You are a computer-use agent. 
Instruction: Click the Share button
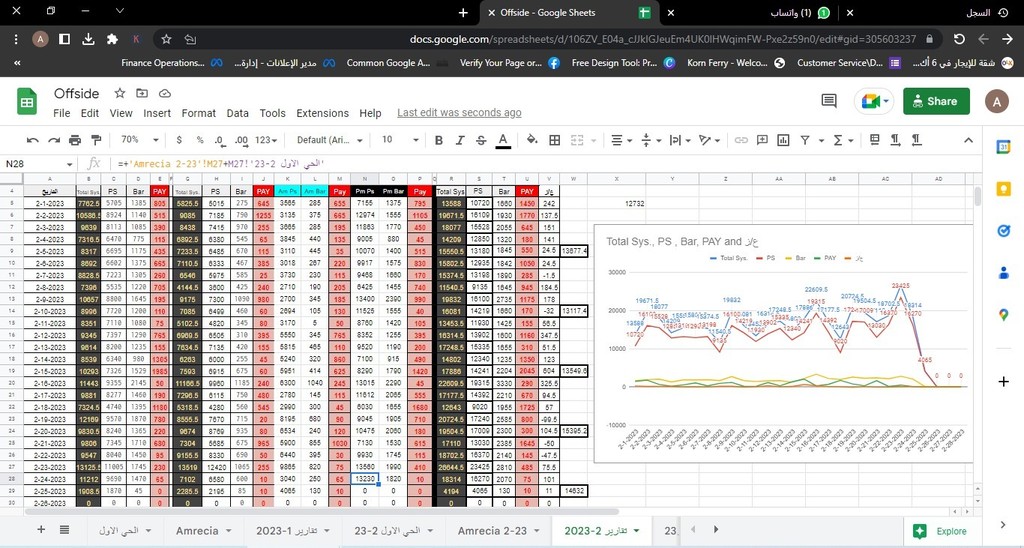click(x=936, y=101)
